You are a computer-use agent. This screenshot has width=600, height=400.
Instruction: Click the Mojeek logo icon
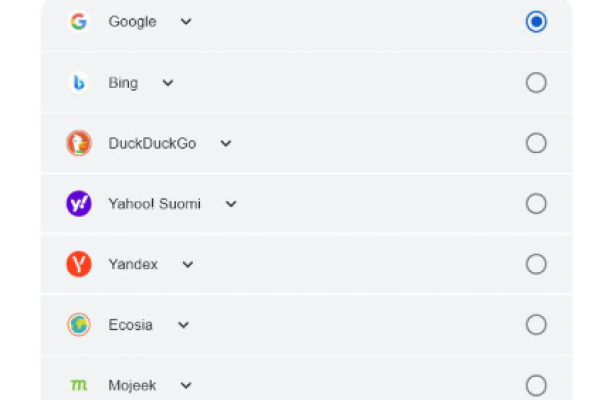tap(79, 385)
